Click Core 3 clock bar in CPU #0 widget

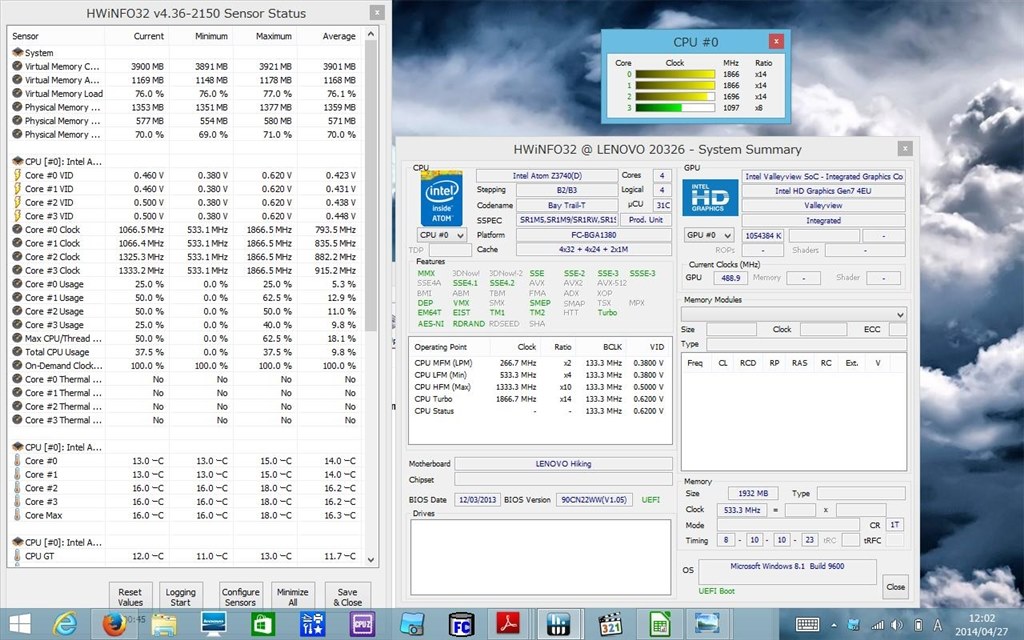tap(675, 108)
